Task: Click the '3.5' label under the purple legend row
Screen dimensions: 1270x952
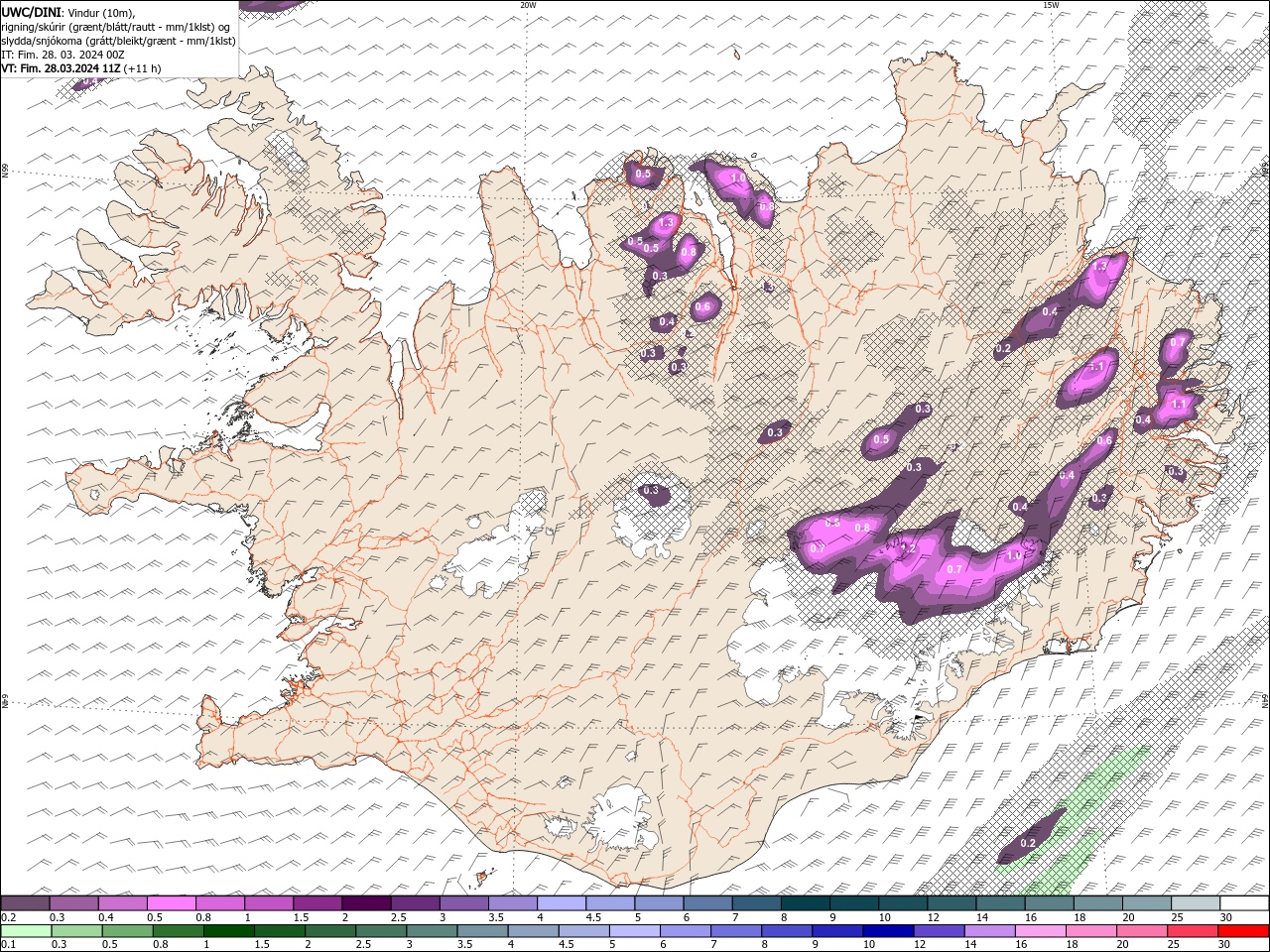Action: pos(496,917)
